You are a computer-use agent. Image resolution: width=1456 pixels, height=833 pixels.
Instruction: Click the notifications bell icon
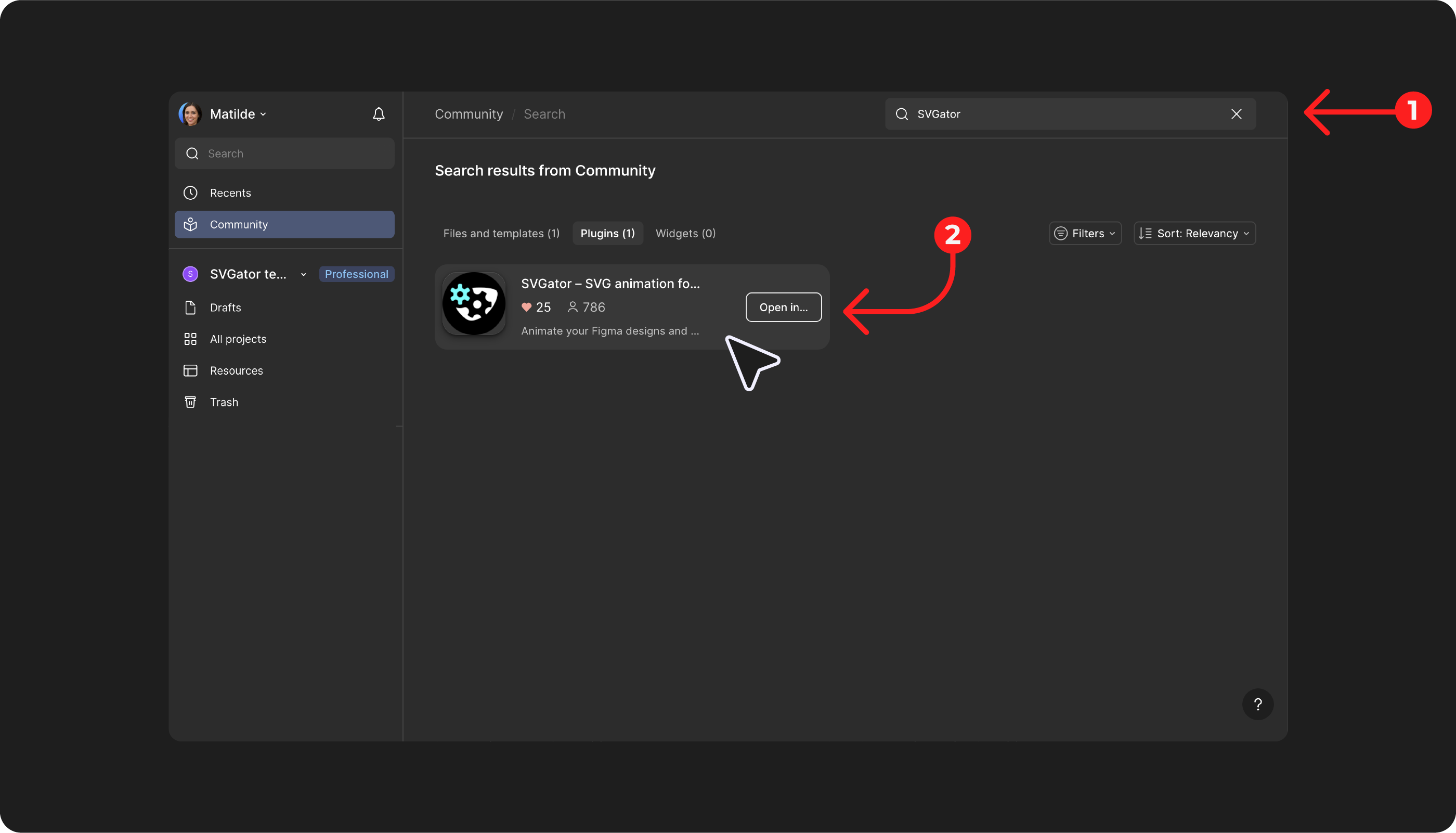[x=379, y=114]
